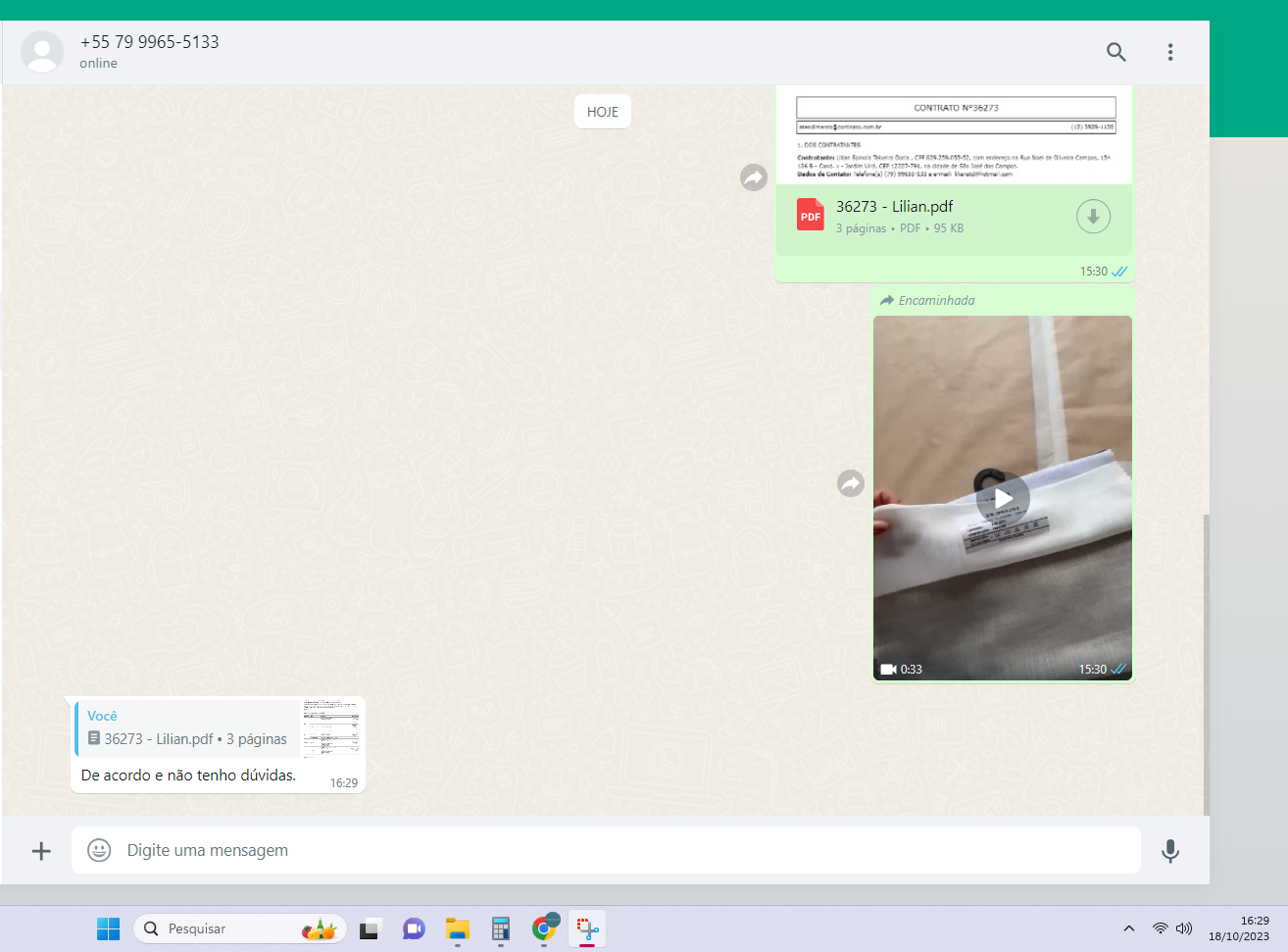Image resolution: width=1288 pixels, height=952 pixels.
Task: Play the forwarded 0:33 video
Action: click(1003, 498)
